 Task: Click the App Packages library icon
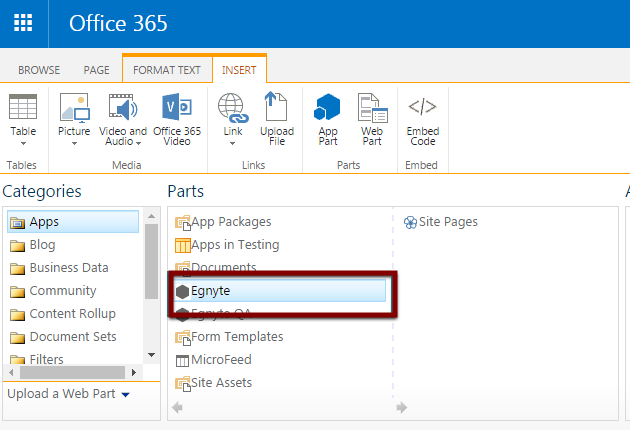[183, 223]
